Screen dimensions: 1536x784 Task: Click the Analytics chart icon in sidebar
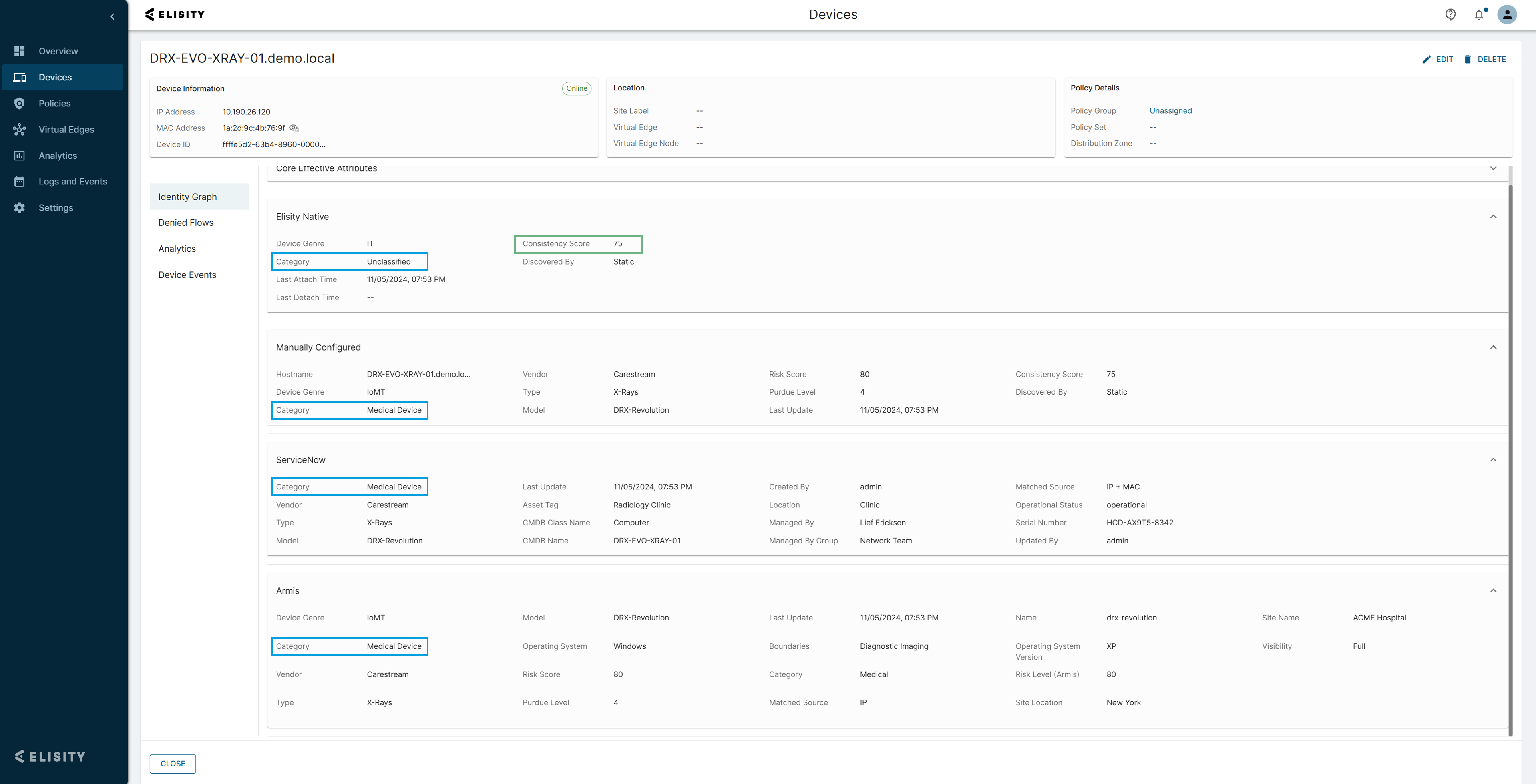pyautogui.click(x=19, y=156)
